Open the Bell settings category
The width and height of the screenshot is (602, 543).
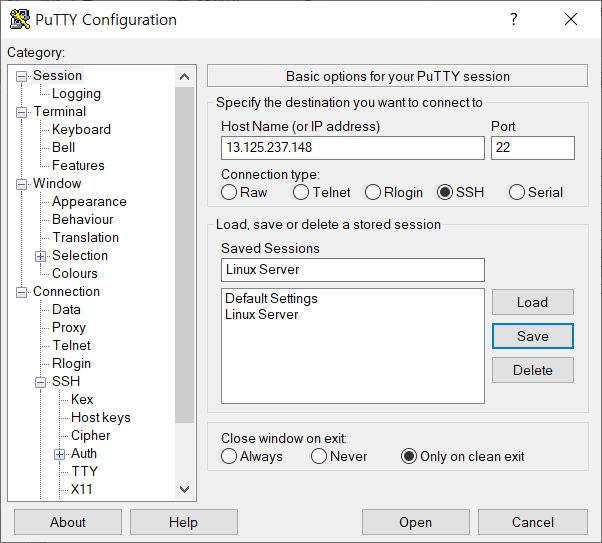point(63,147)
